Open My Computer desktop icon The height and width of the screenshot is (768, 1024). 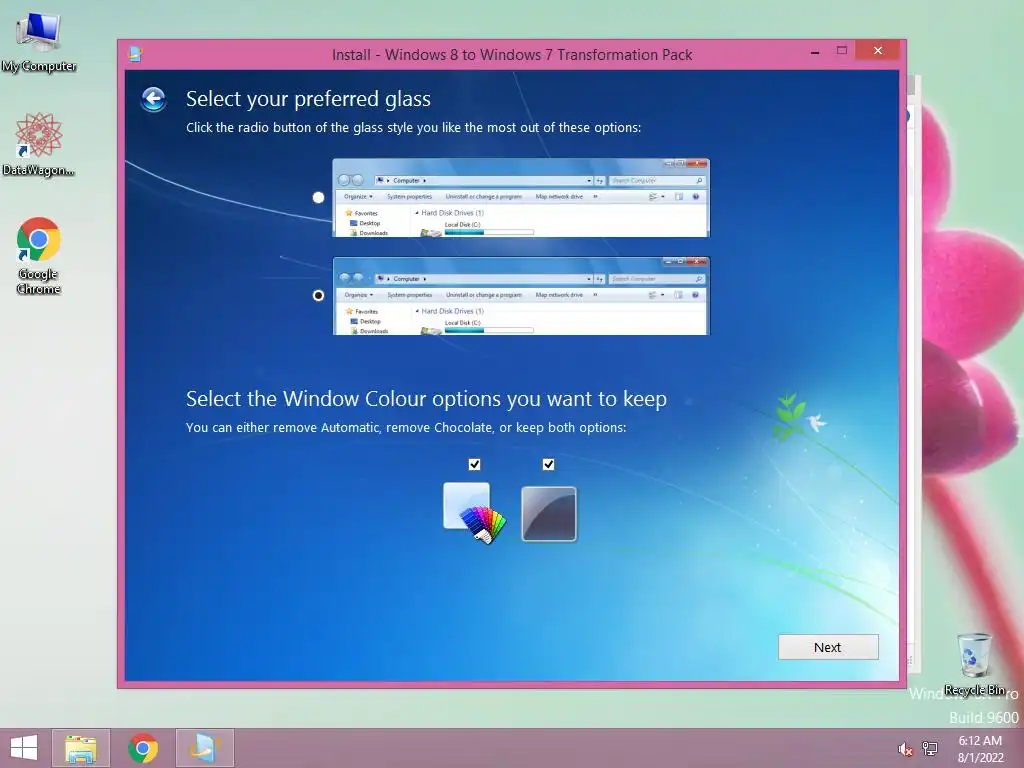click(x=39, y=42)
